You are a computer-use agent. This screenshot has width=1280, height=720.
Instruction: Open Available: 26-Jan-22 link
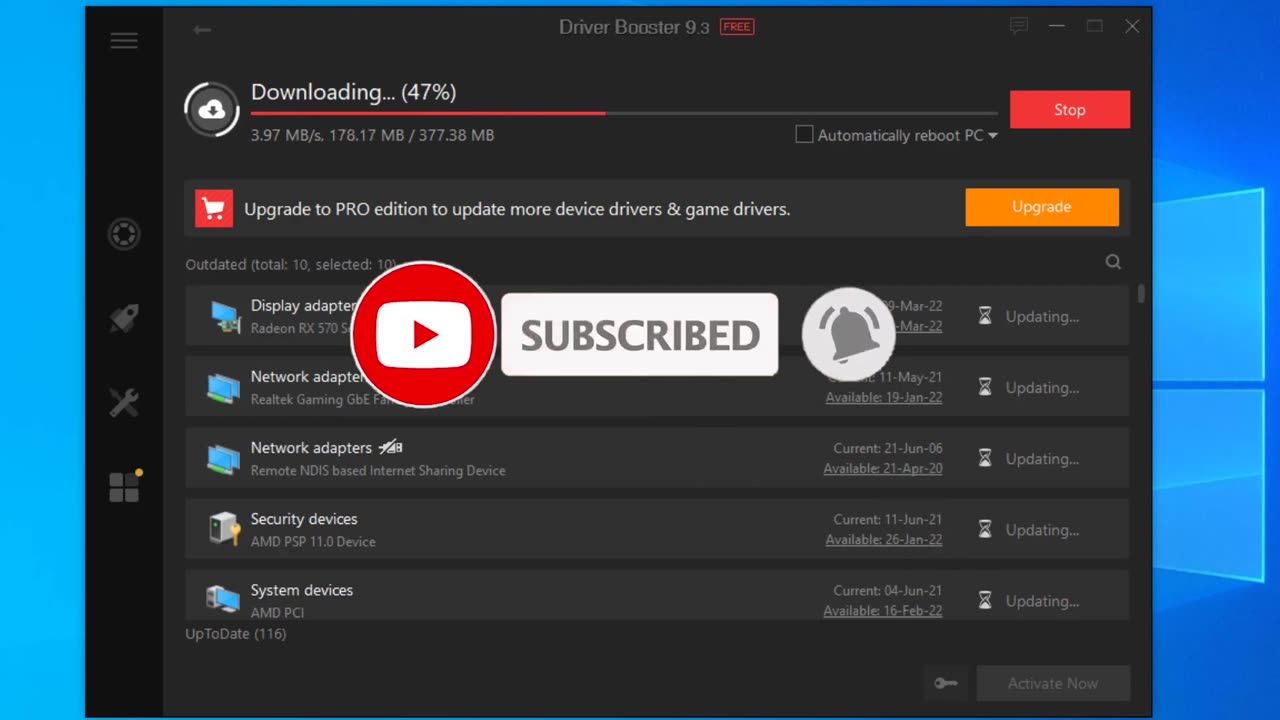coord(884,539)
